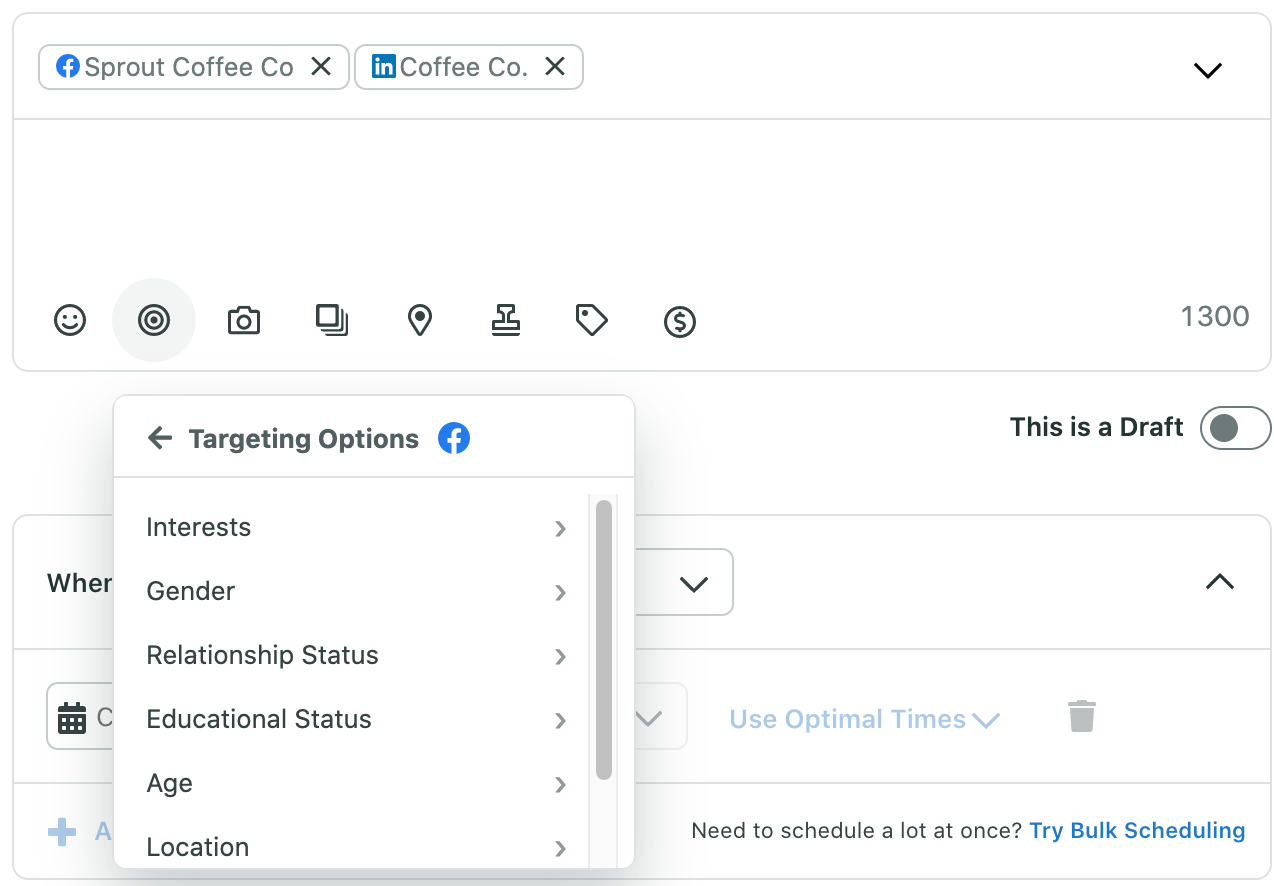Remove the Sprout Coffee Co Facebook profile

(x=321, y=67)
